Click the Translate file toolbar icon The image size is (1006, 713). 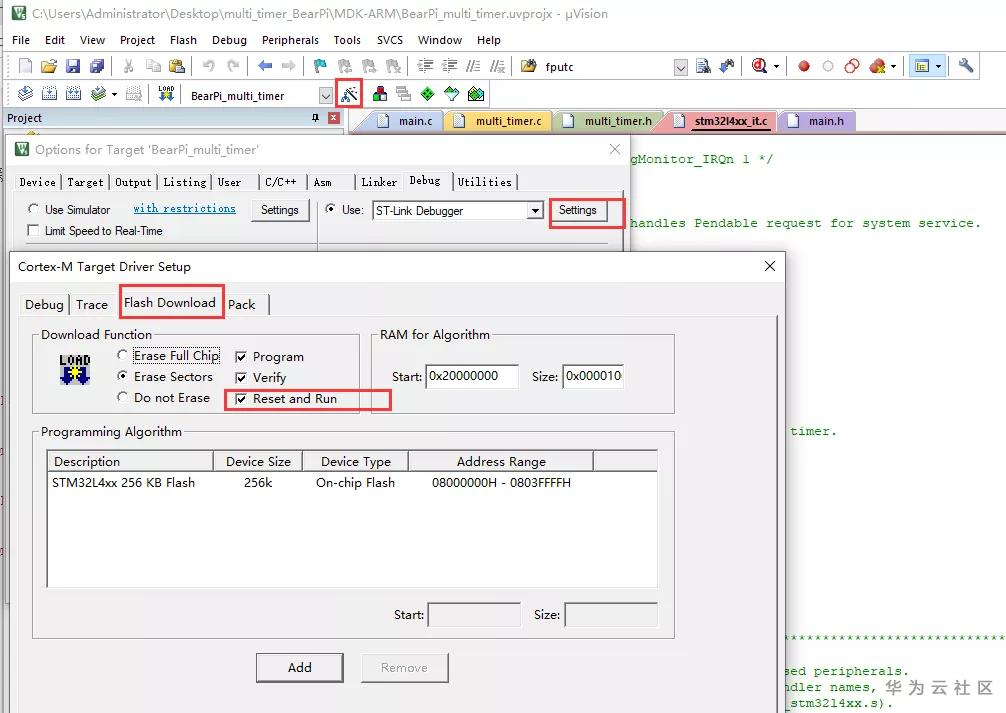tap(25, 94)
